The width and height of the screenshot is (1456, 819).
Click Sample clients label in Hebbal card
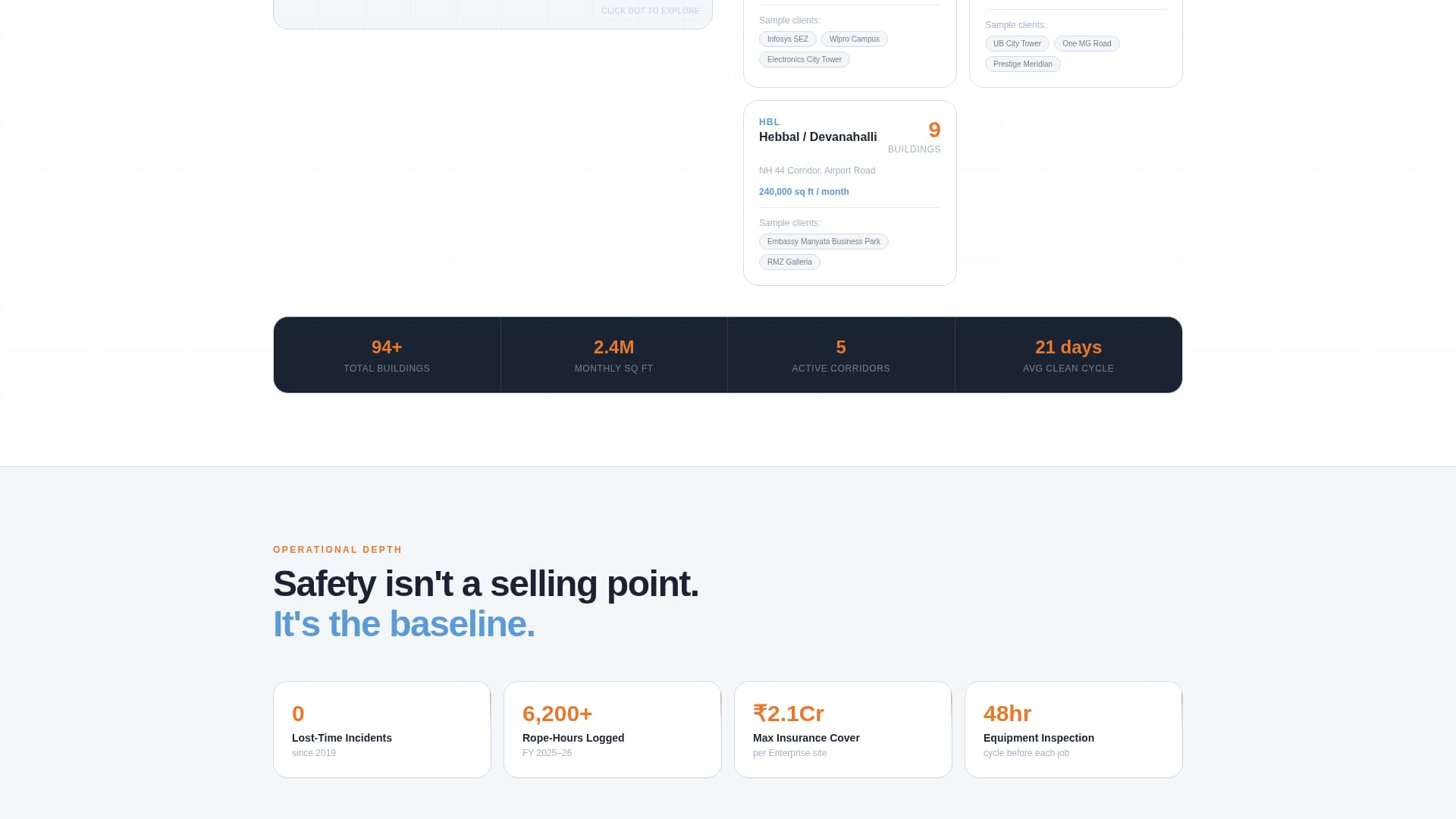(789, 223)
